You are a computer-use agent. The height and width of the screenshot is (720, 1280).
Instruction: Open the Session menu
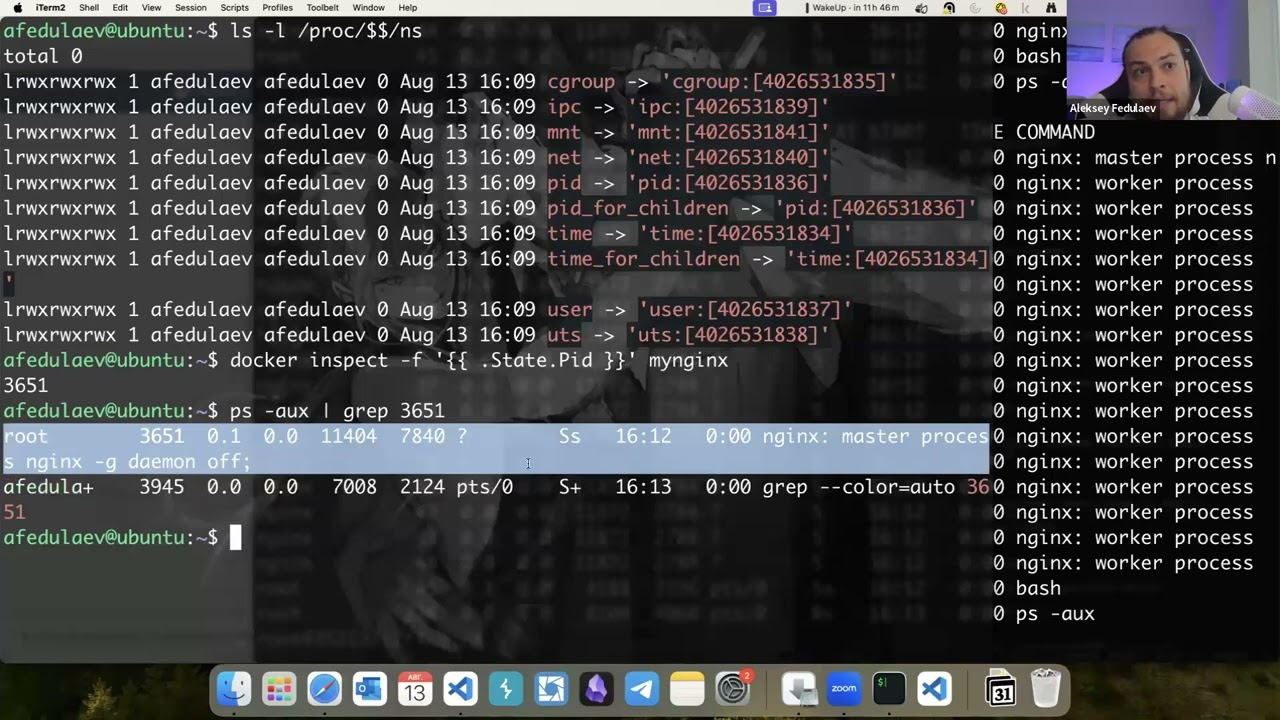(190, 8)
